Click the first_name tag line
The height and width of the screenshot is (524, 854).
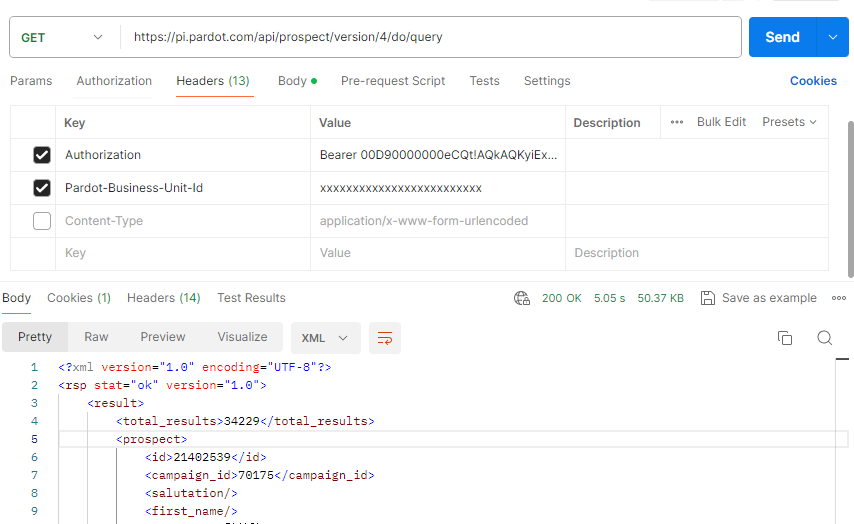[191, 511]
